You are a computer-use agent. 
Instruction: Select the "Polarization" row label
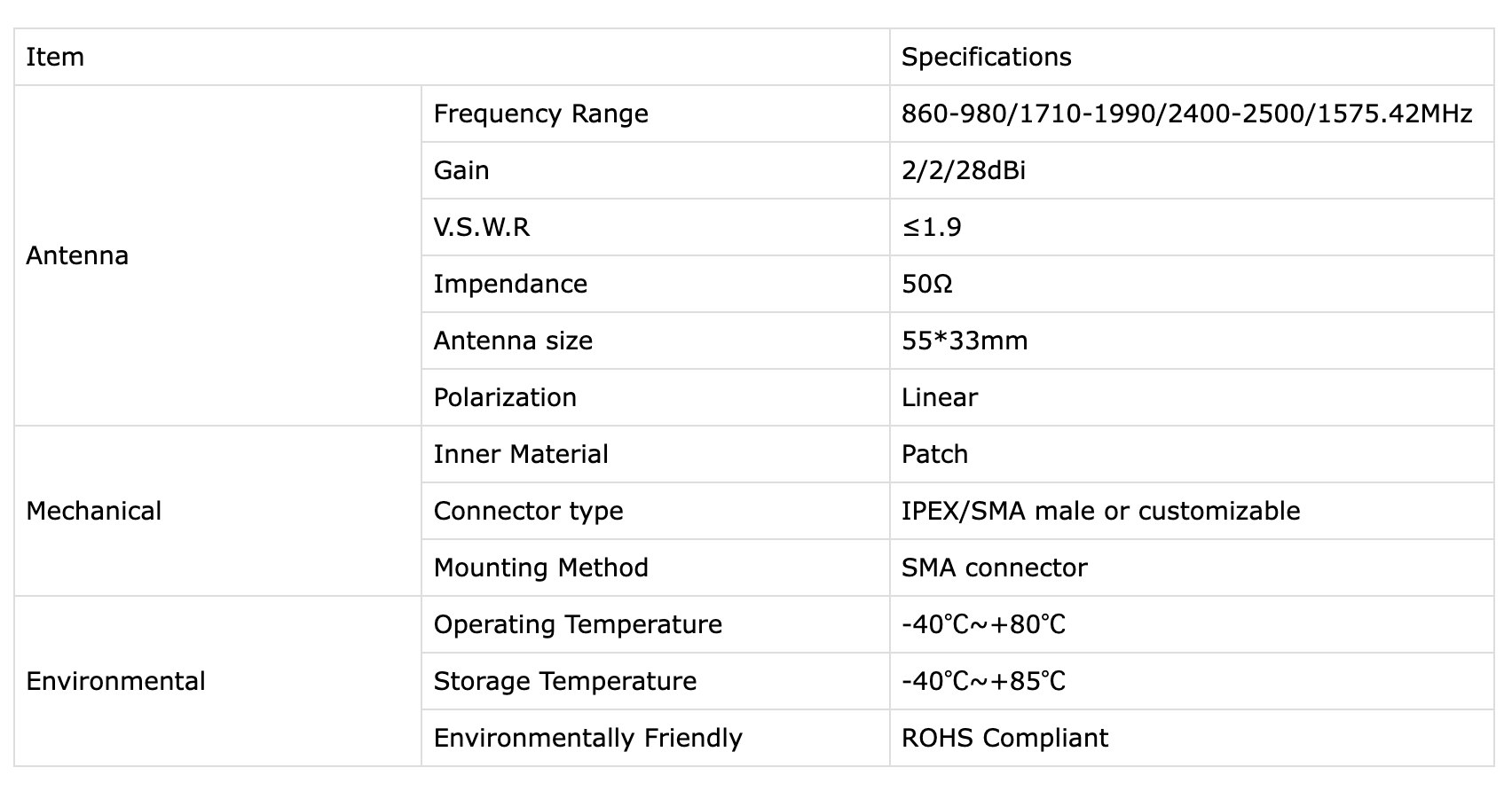point(505,398)
